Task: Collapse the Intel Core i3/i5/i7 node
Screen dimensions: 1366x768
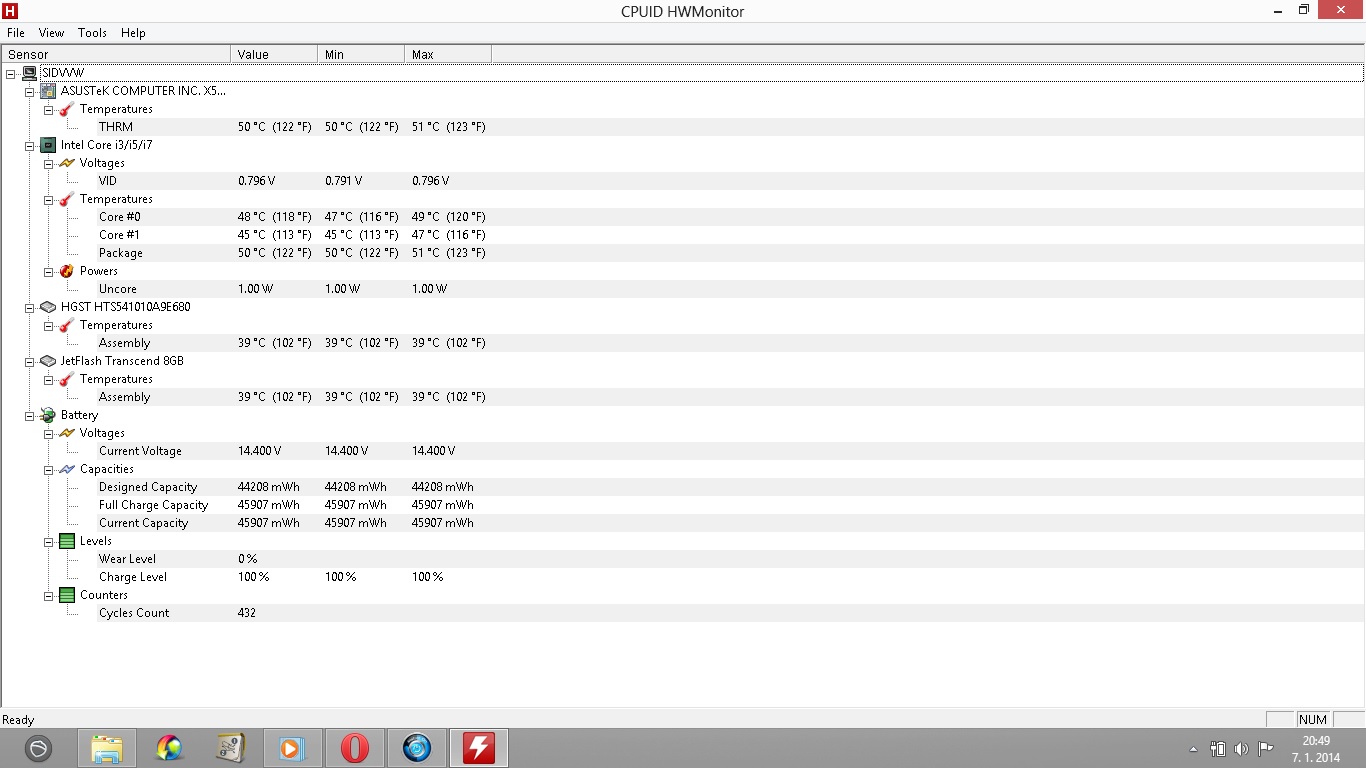Action: 29,145
